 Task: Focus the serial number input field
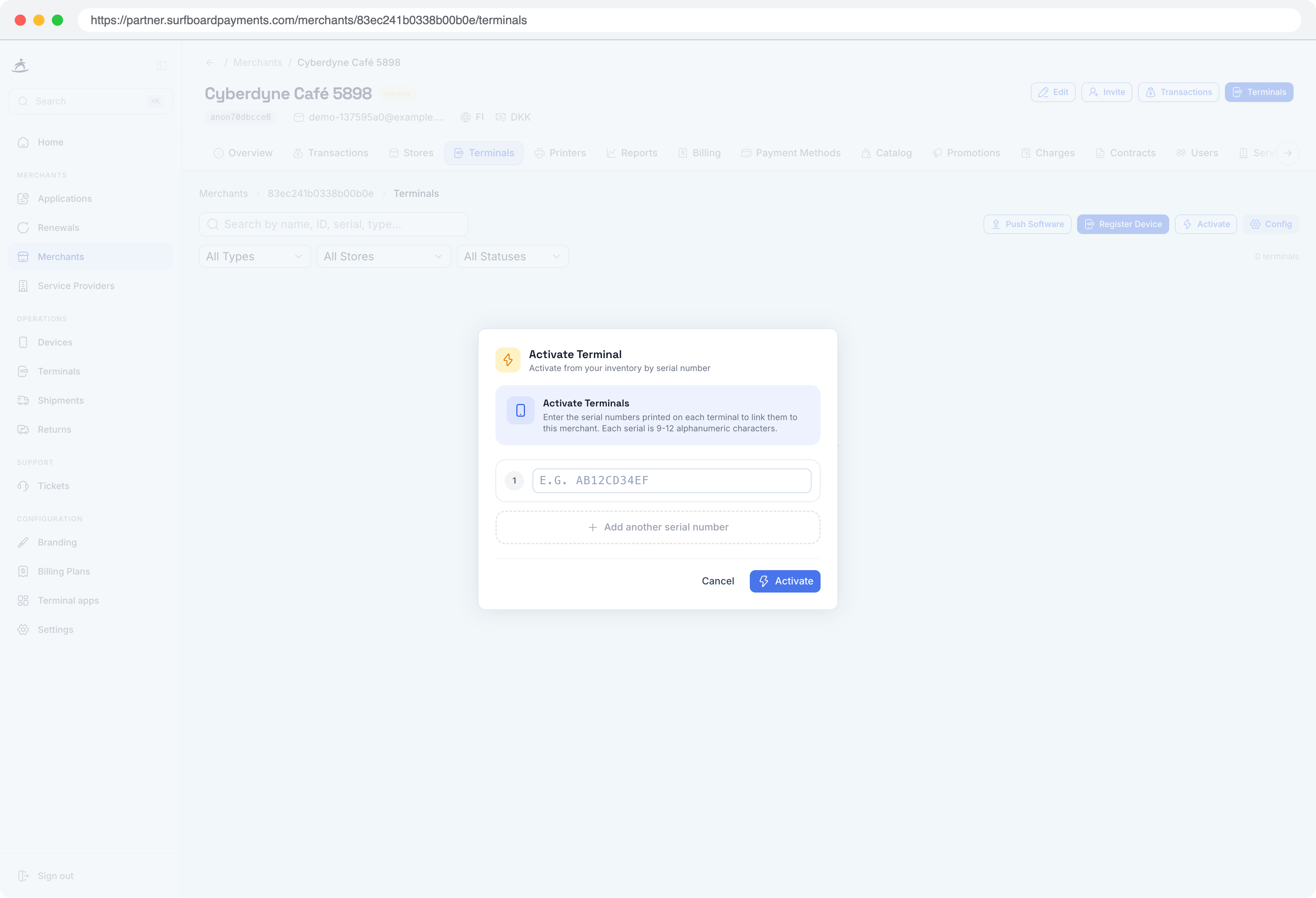click(x=672, y=481)
